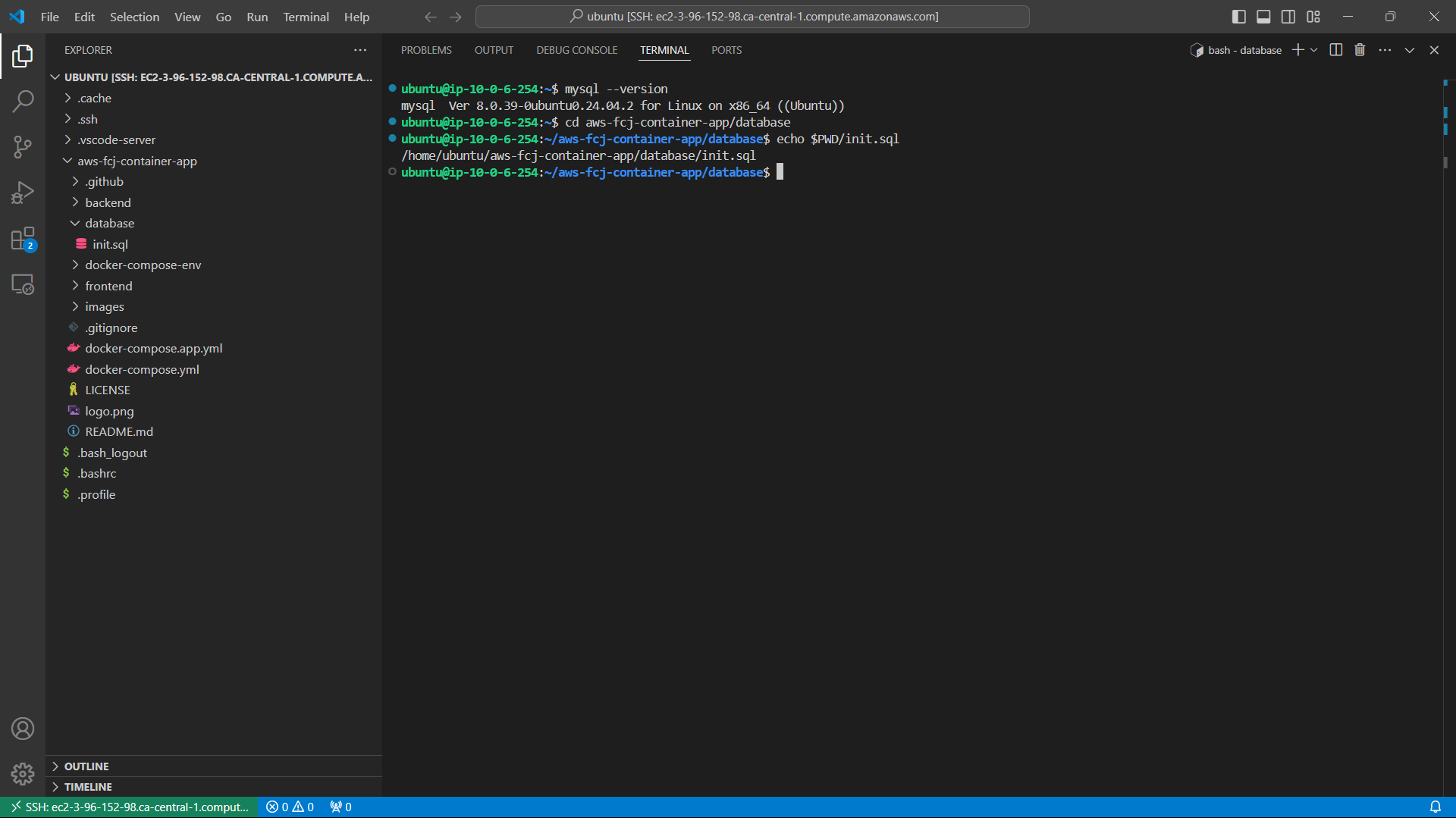Open the Edit menu

(x=84, y=17)
